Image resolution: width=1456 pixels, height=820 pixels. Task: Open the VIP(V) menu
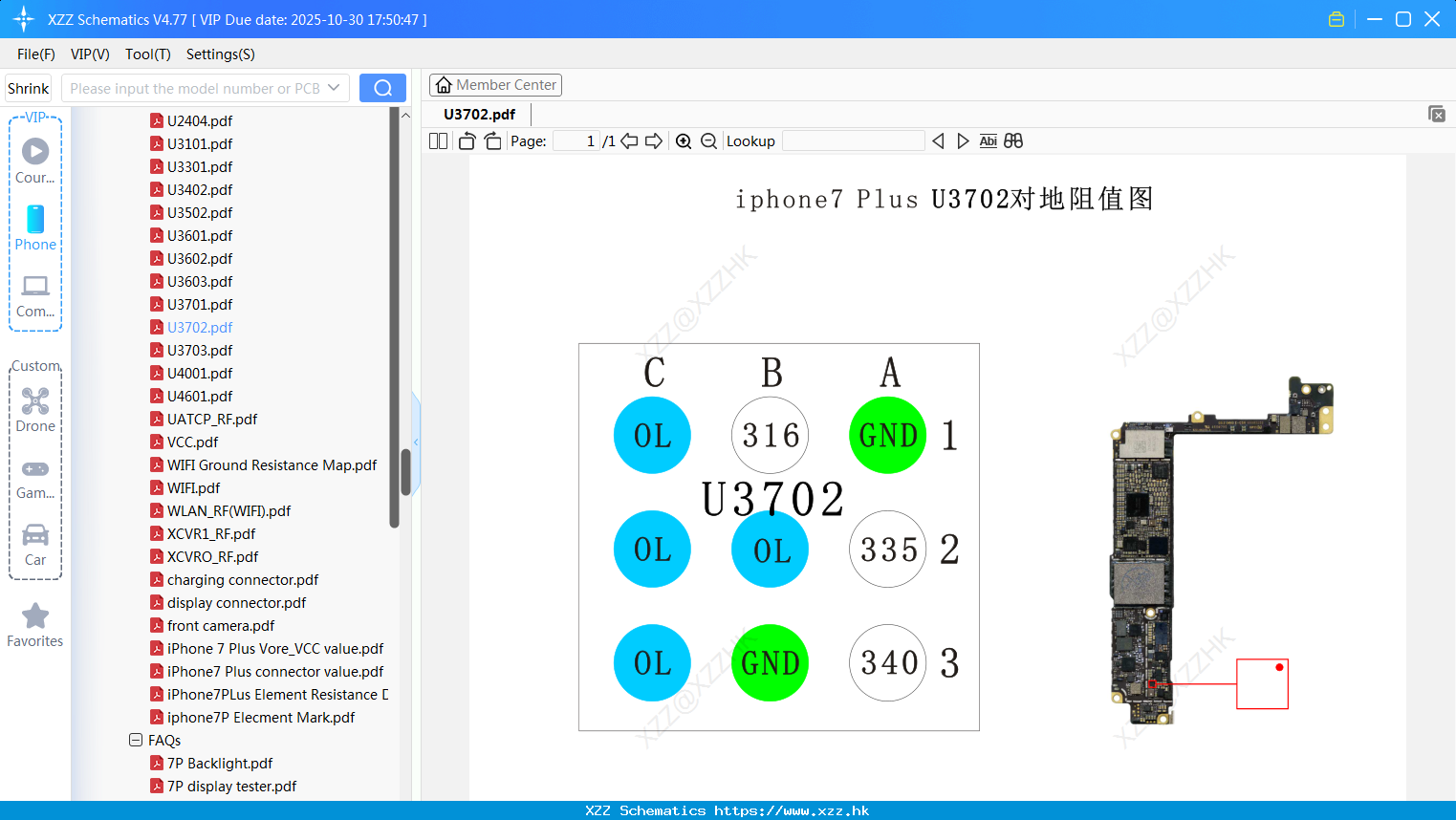point(90,54)
